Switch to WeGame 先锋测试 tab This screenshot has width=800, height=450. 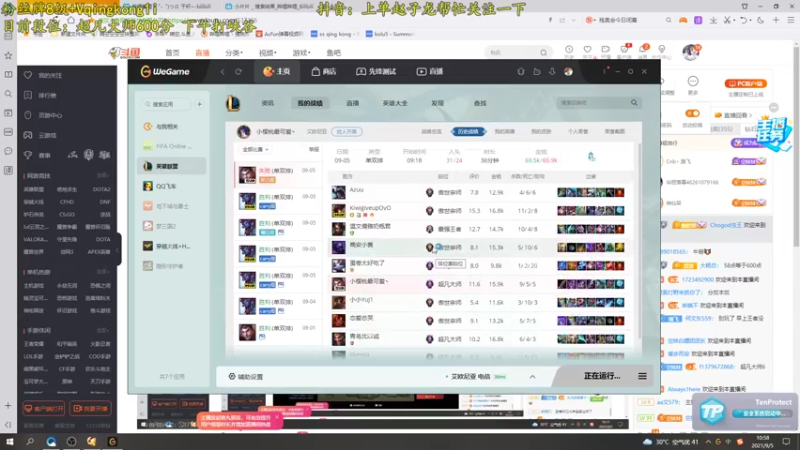pyautogui.click(x=376, y=71)
